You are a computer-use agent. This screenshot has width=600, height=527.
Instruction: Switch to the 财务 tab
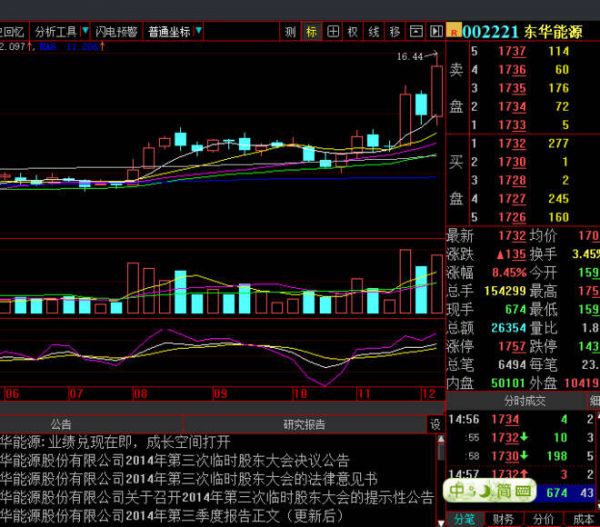pyautogui.click(x=503, y=519)
